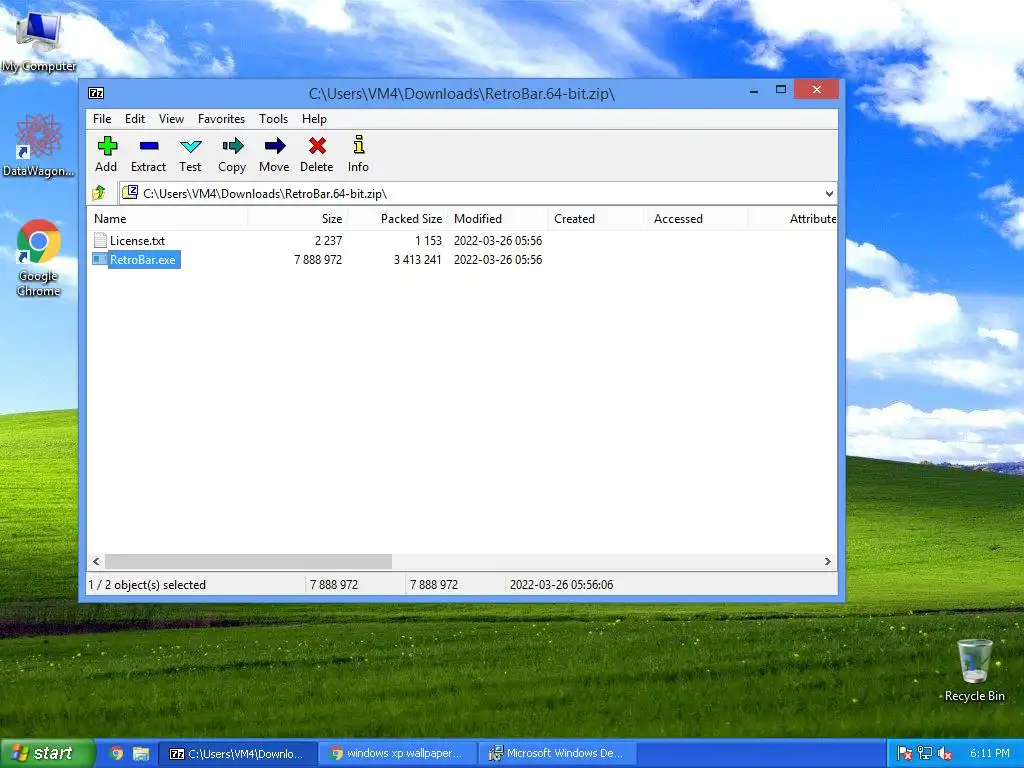Launch Google Chrome from the desktop
This screenshot has width=1024, height=768.
(x=39, y=258)
